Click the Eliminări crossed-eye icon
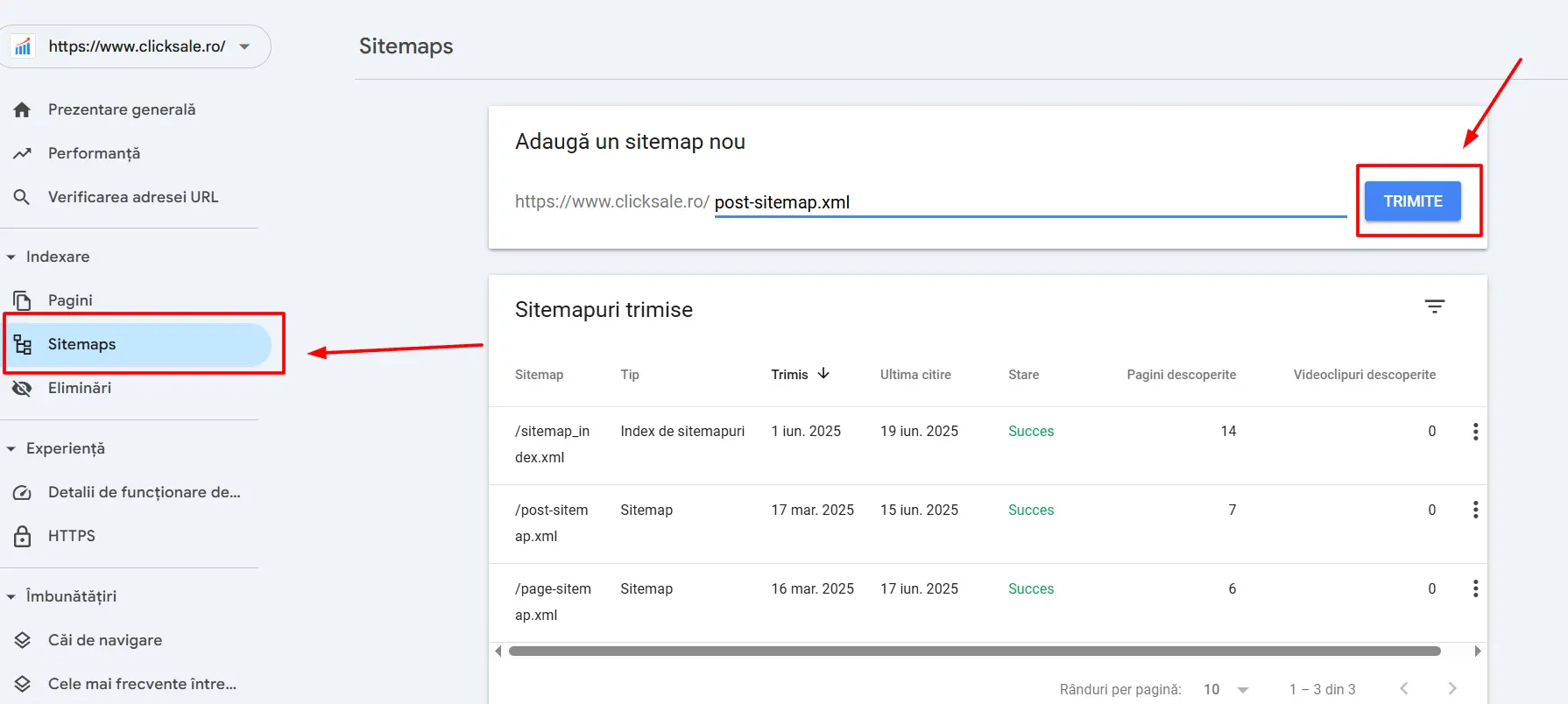 [22, 388]
